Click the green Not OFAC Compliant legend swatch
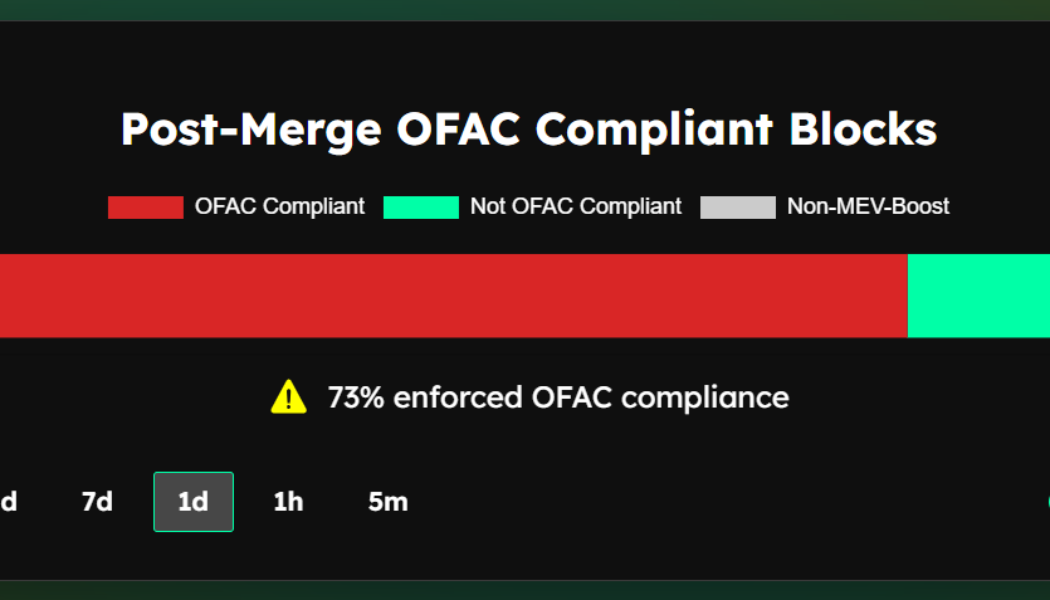This screenshot has width=1050, height=600. click(420, 206)
